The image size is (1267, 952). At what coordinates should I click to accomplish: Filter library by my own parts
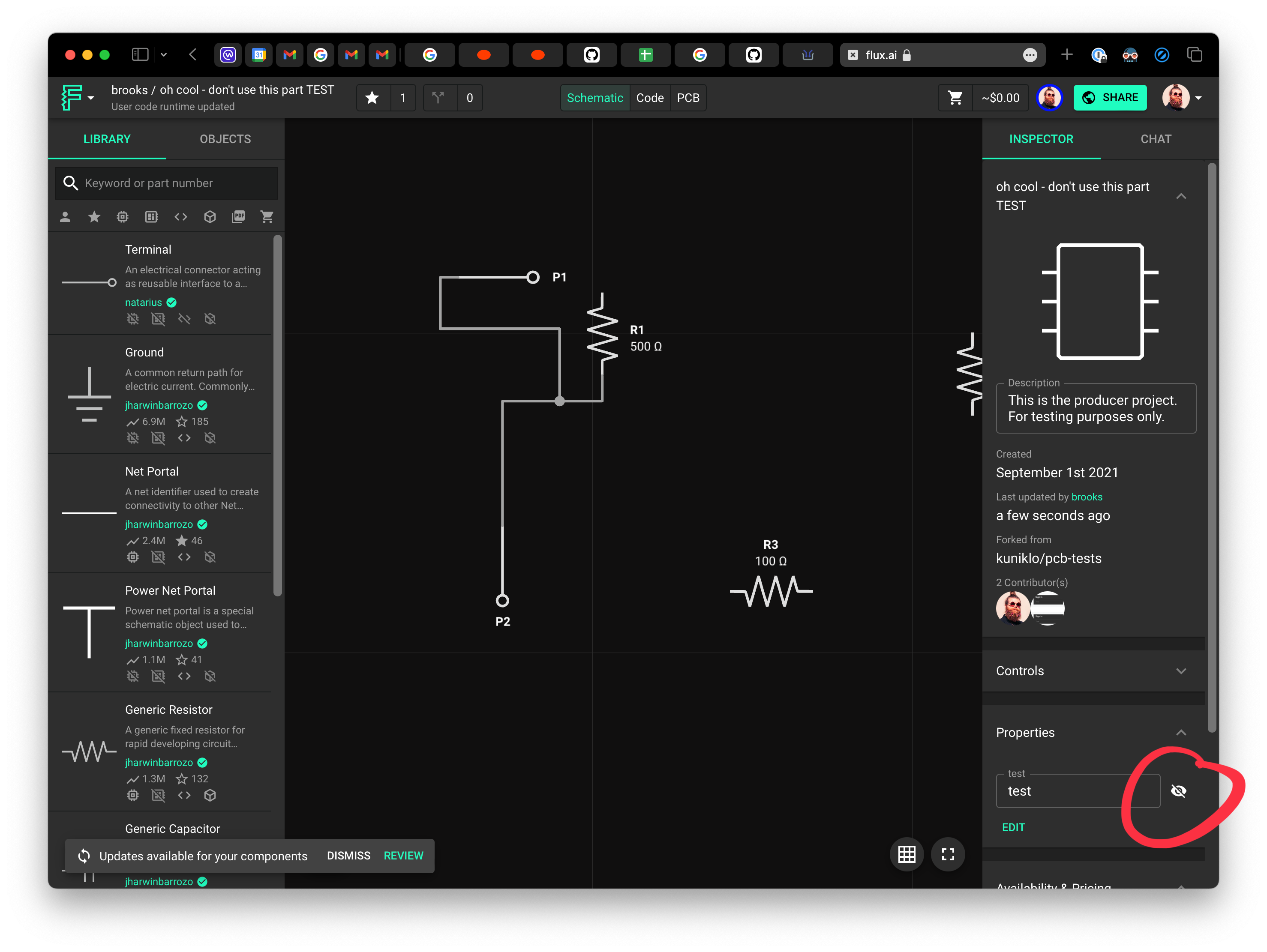(x=65, y=217)
